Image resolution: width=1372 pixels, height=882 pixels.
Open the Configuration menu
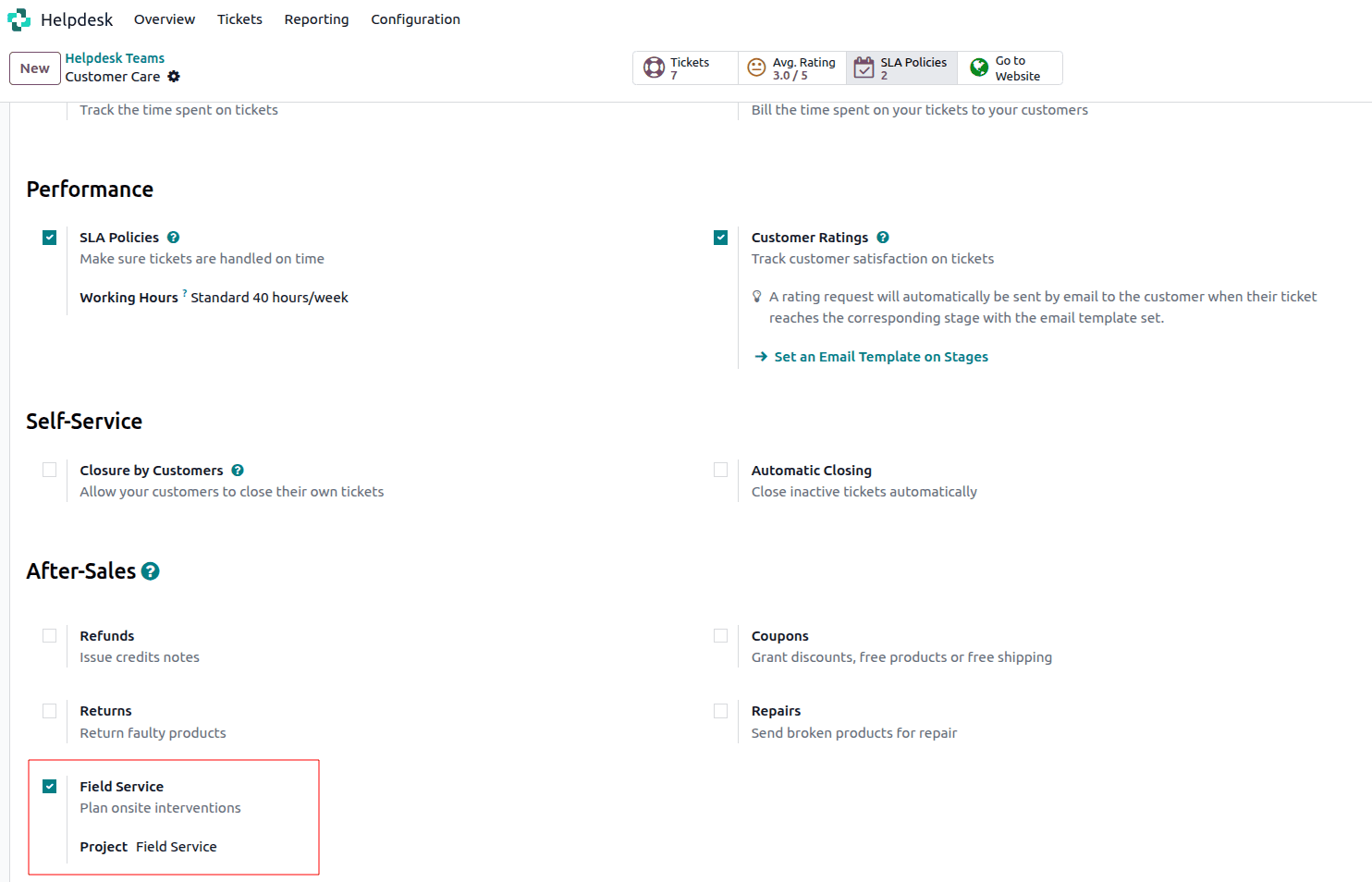tap(415, 18)
